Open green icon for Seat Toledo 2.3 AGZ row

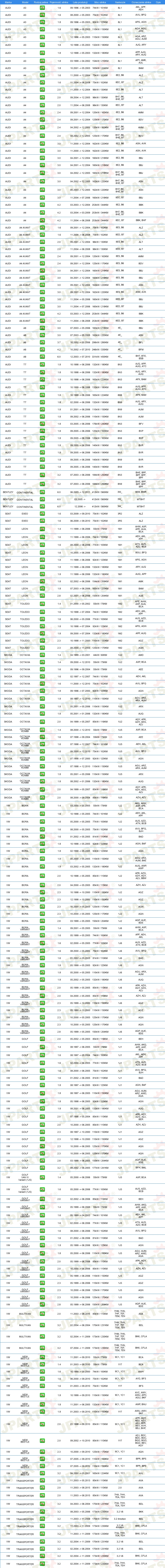click(43, 640)
